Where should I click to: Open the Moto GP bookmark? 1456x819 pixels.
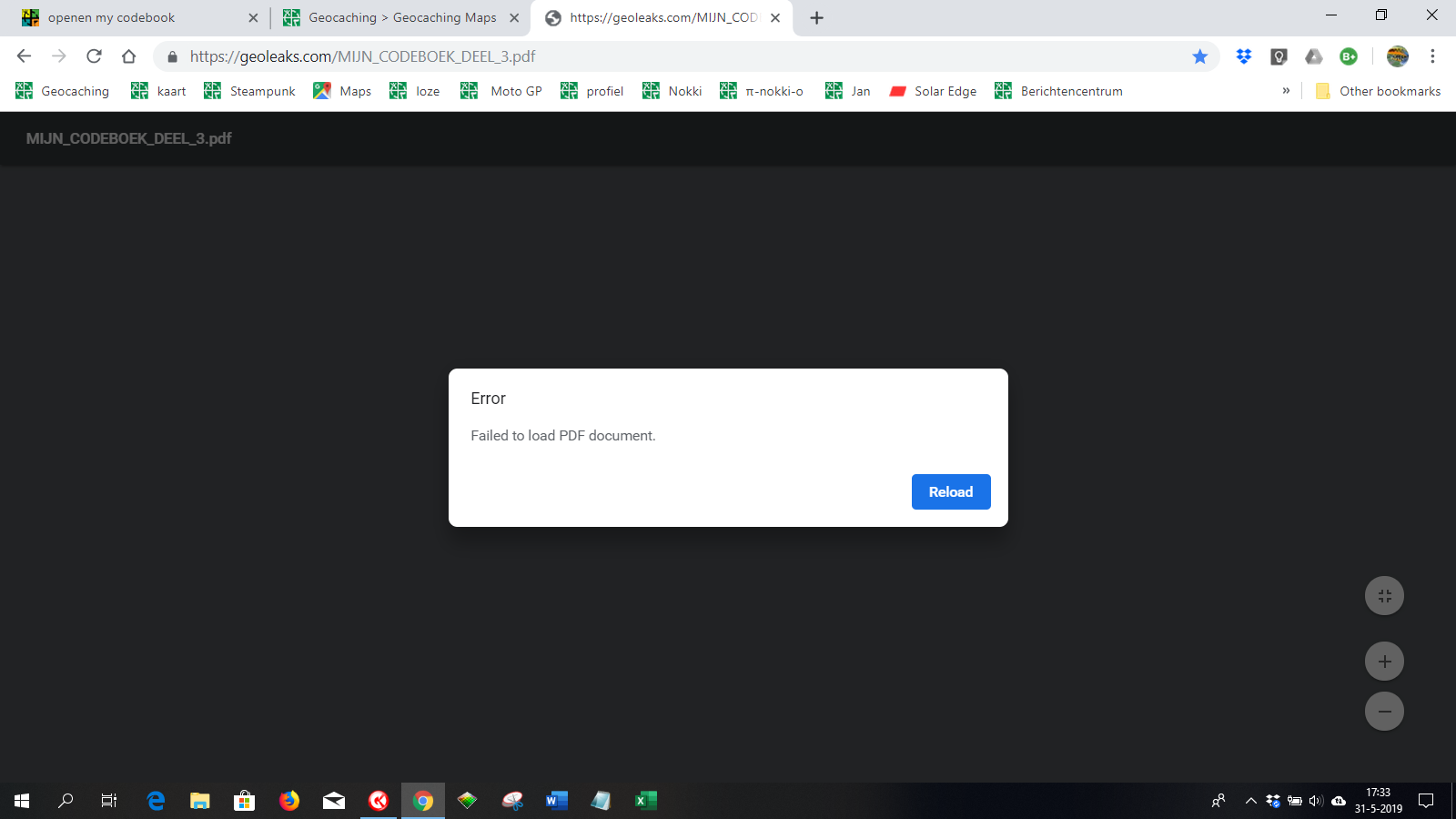(x=501, y=91)
